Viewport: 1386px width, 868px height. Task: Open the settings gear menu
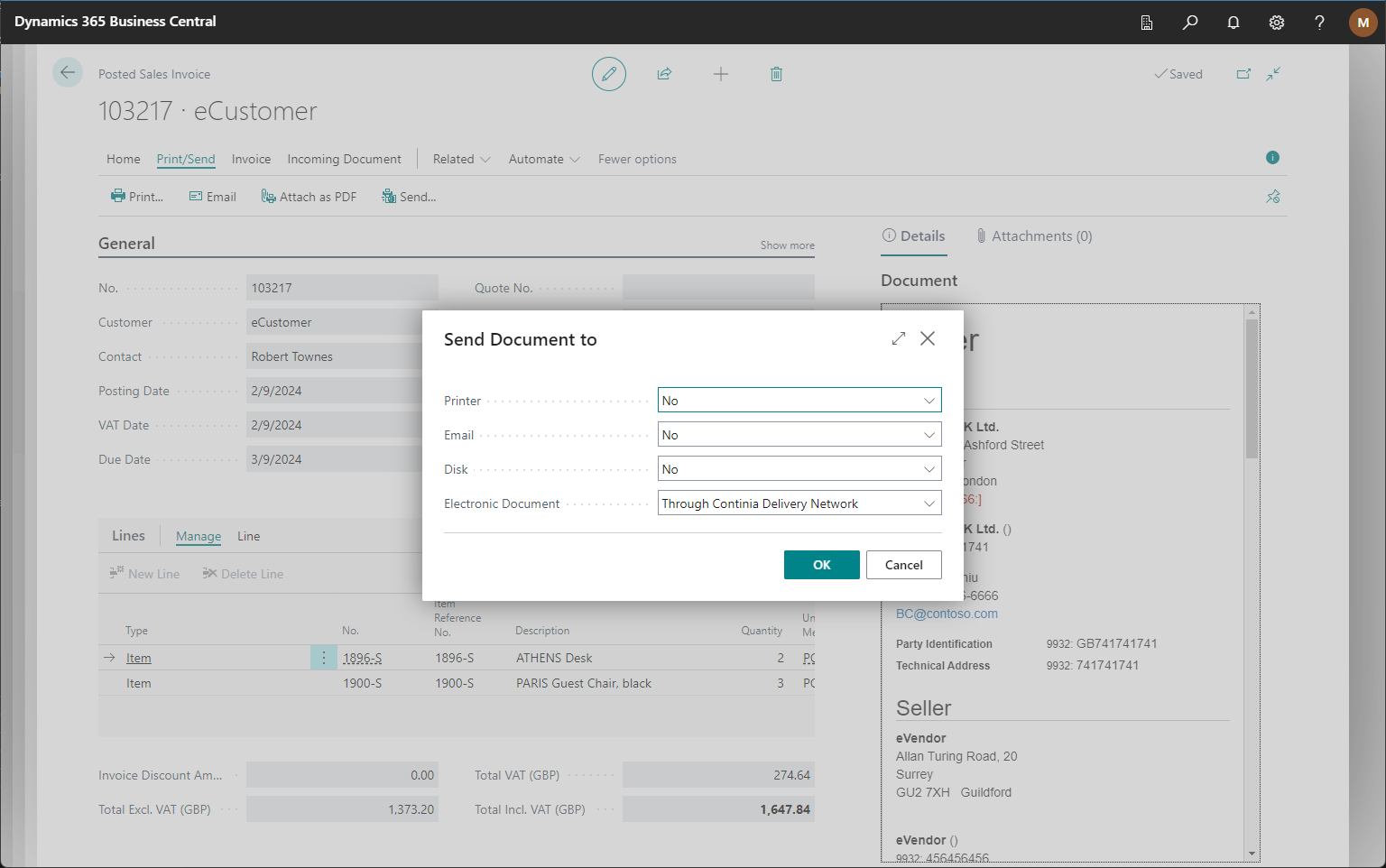[1277, 23]
